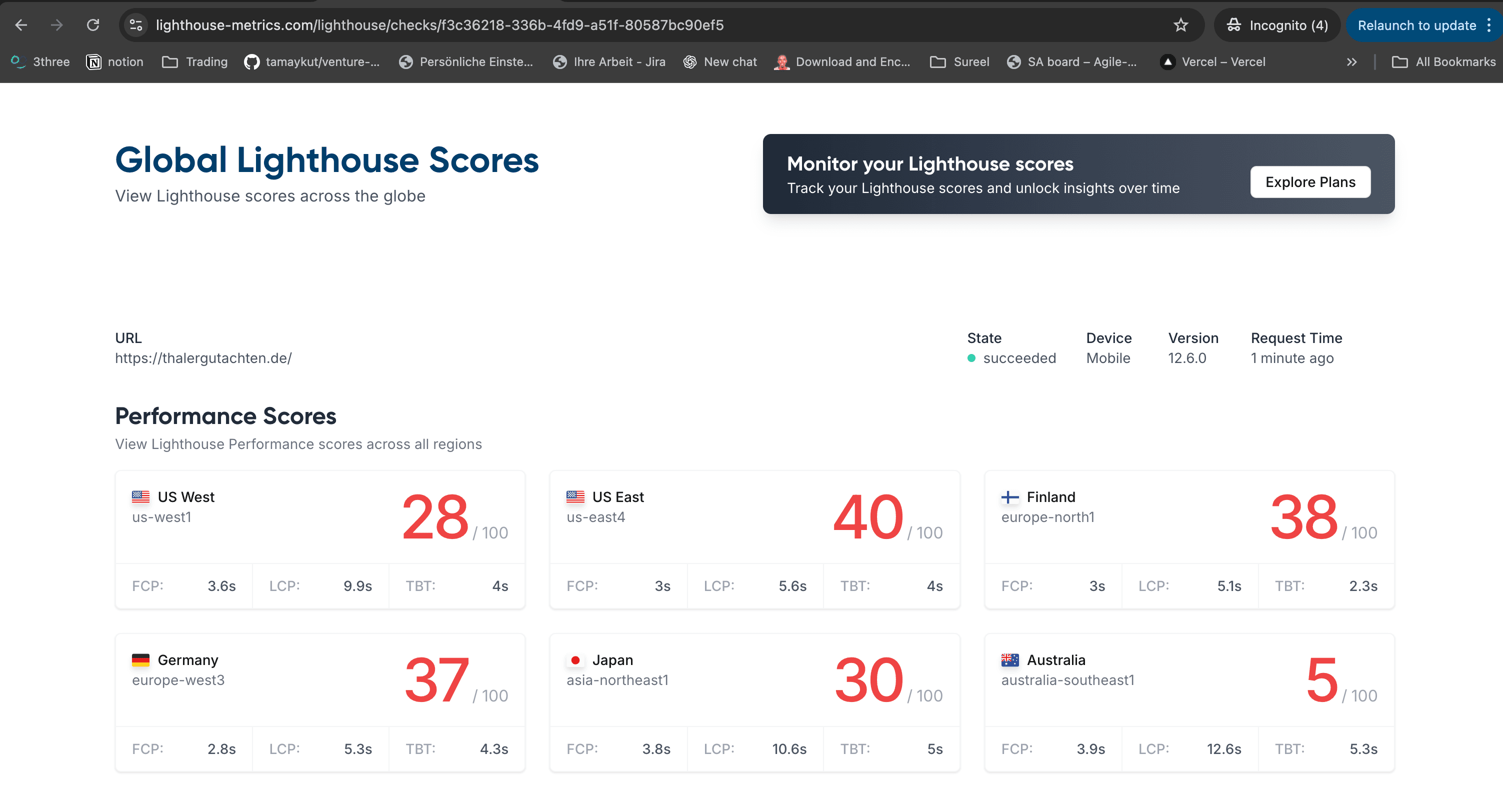Open the Trading bookmarks folder
The image size is (1503, 812).
(x=194, y=61)
